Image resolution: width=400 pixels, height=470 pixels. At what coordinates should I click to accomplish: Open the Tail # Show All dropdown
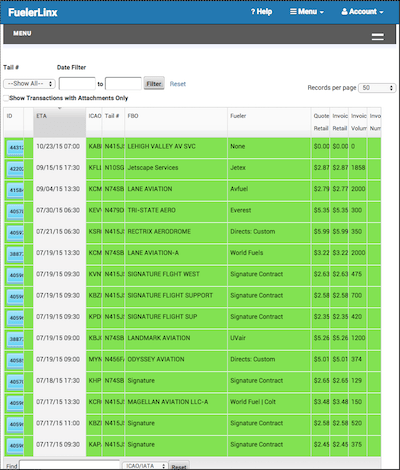point(29,84)
